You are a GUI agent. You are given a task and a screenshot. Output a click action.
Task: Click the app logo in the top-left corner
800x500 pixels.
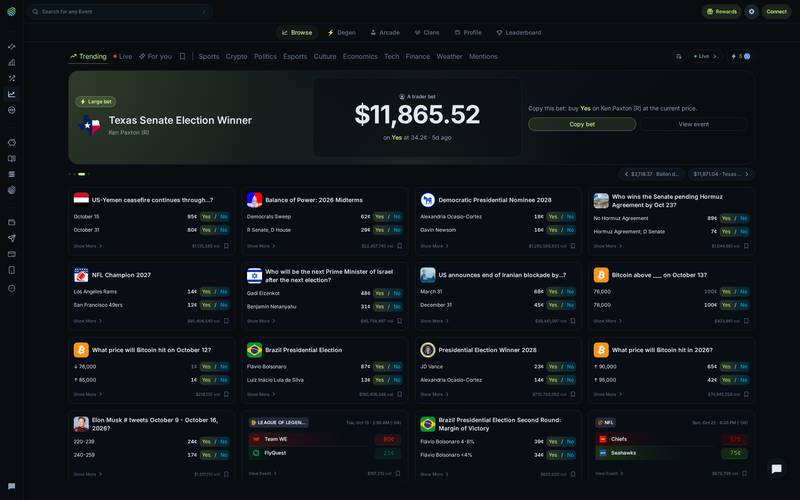(x=11, y=11)
